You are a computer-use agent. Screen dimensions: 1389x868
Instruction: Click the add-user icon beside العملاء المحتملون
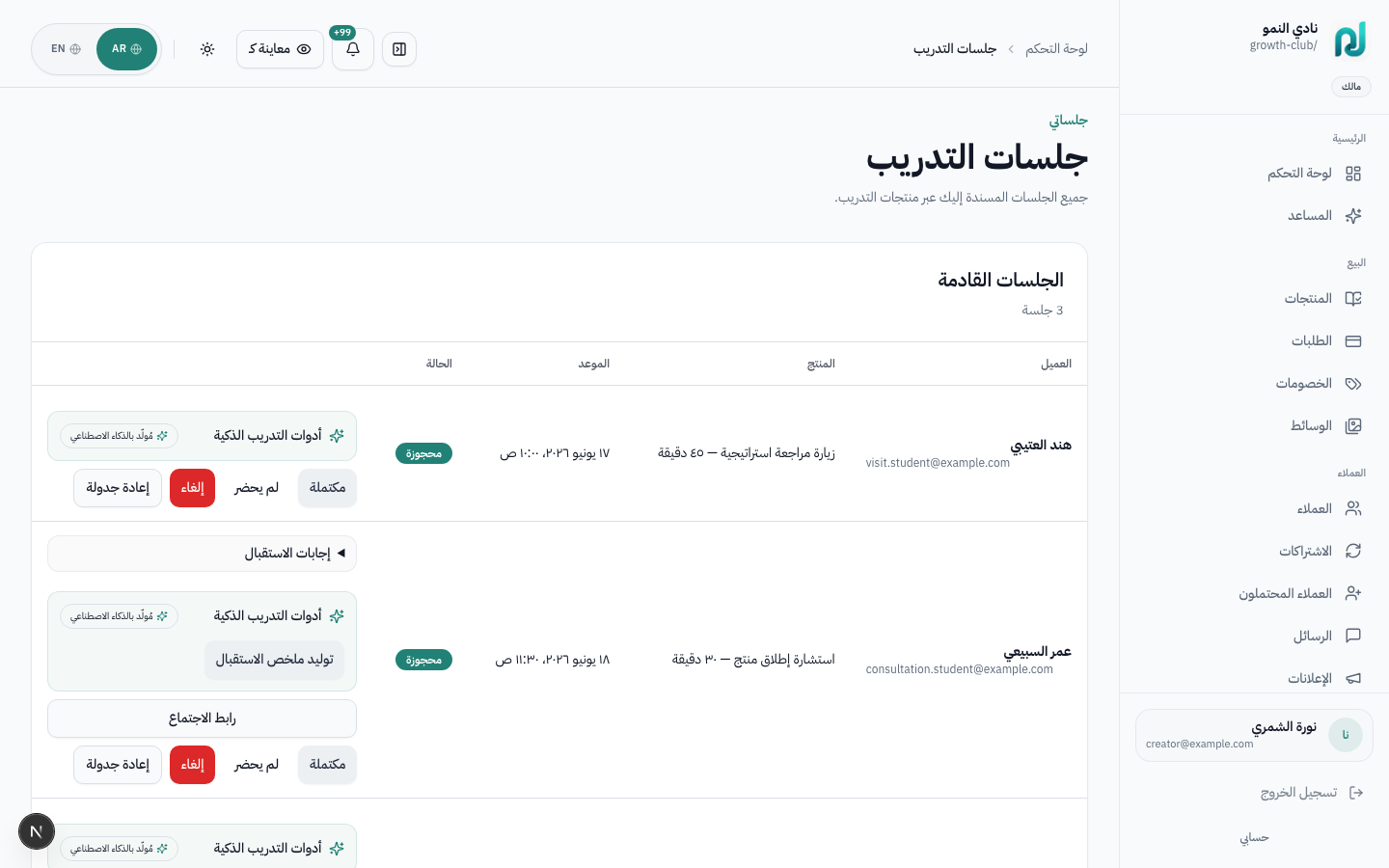[1353, 593]
